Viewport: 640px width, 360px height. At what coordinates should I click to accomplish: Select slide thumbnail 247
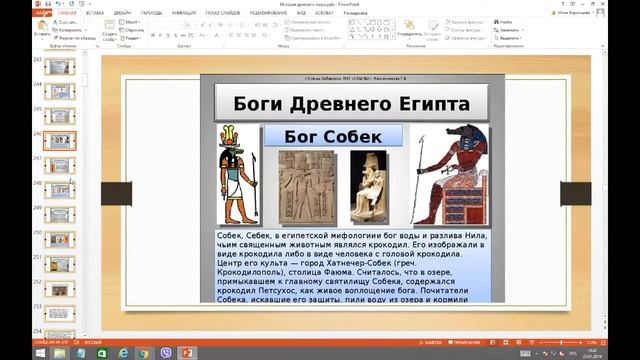(60, 166)
